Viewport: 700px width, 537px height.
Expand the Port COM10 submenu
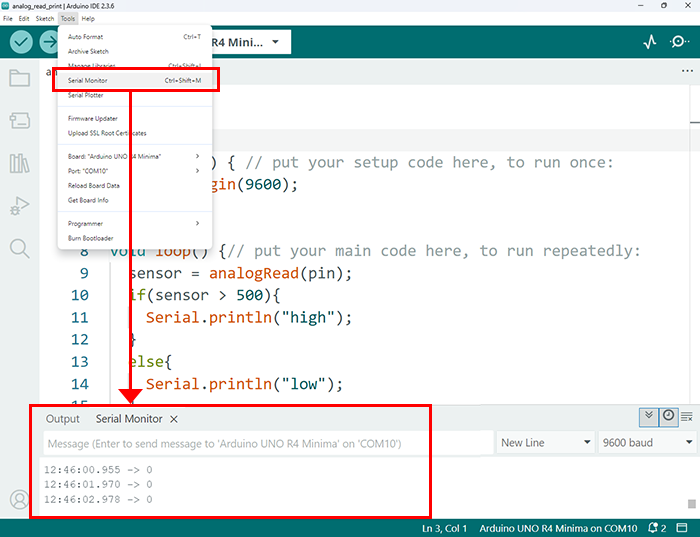tap(135, 171)
